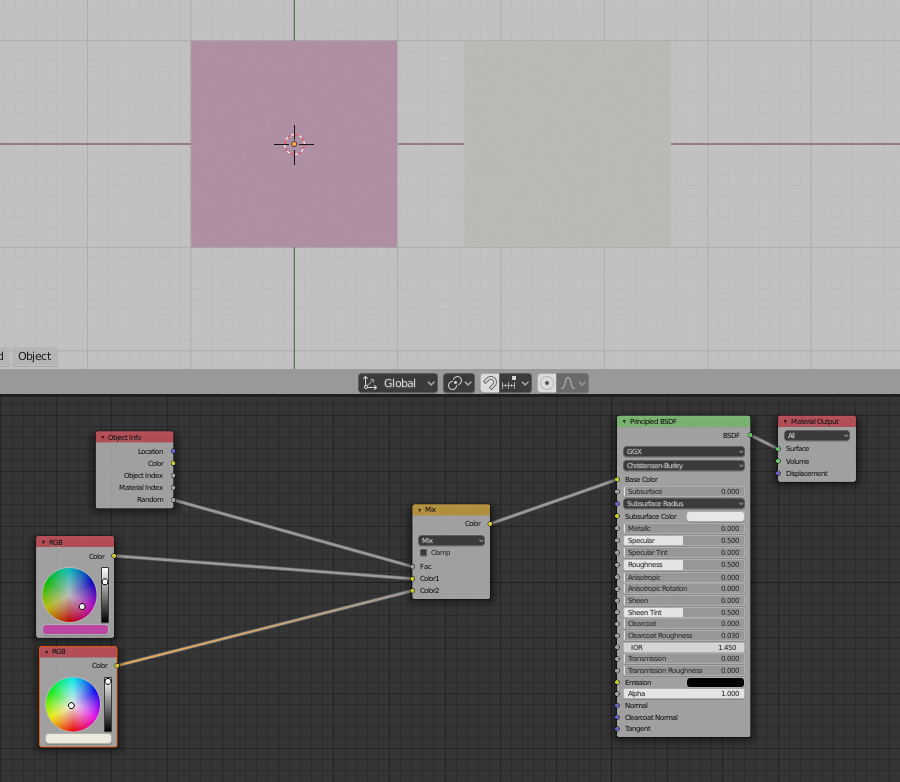Open the GGX distribution dropdown
The width and height of the screenshot is (900, 782).
pos(683,451)
